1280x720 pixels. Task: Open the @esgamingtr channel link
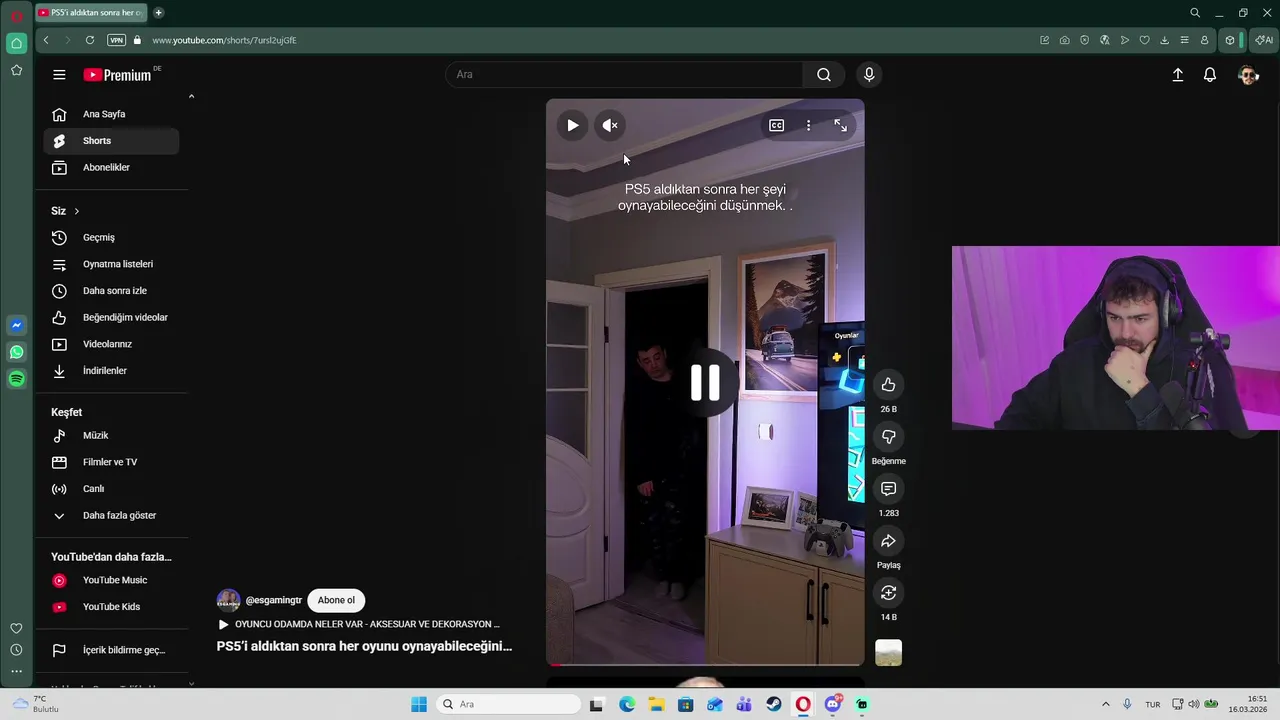[x=273, y=600]
